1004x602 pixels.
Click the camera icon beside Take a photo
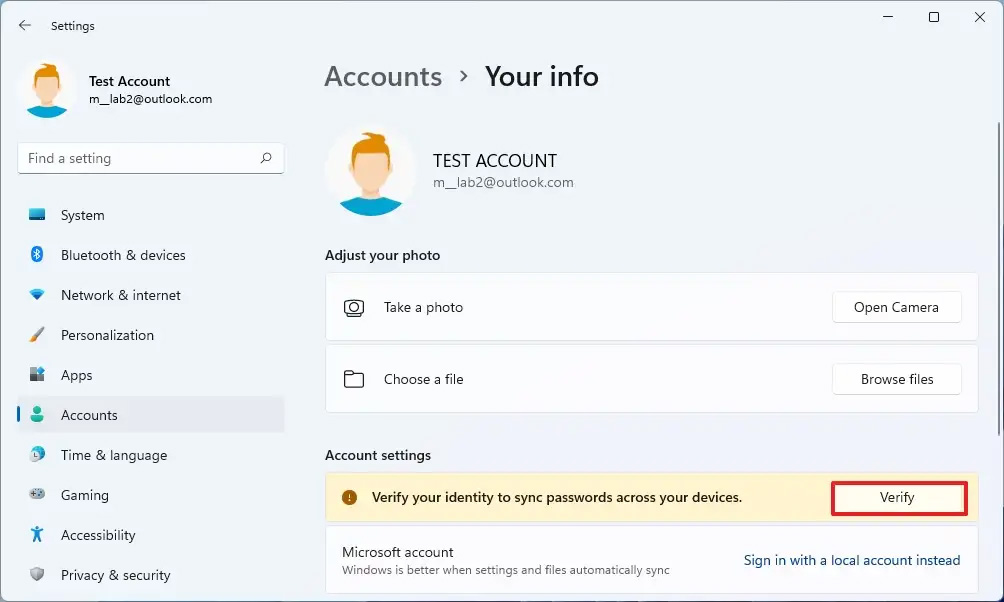click(354, 307)
